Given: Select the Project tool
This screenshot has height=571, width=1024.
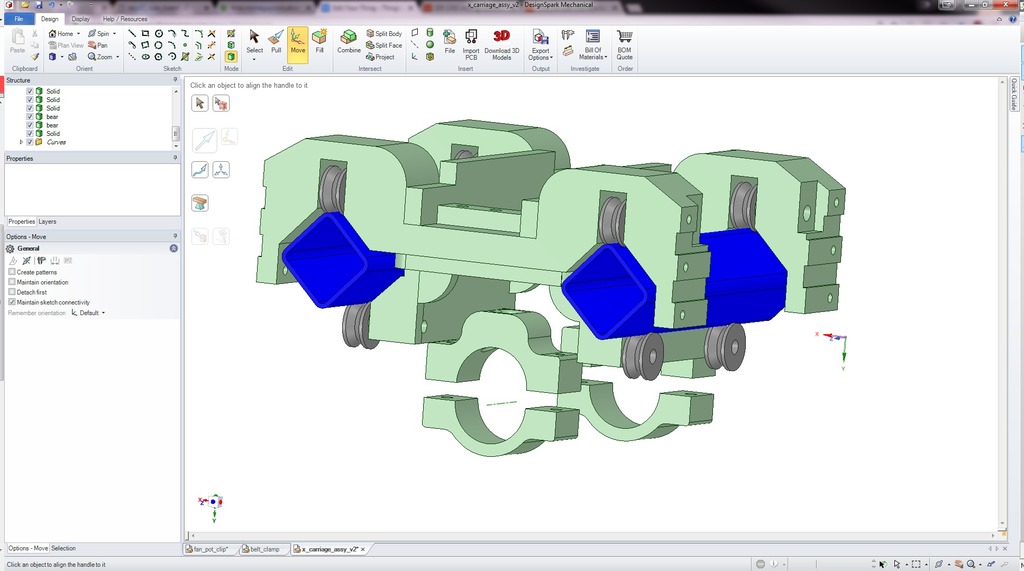Looking at the screenshot, I should (380, 57).
